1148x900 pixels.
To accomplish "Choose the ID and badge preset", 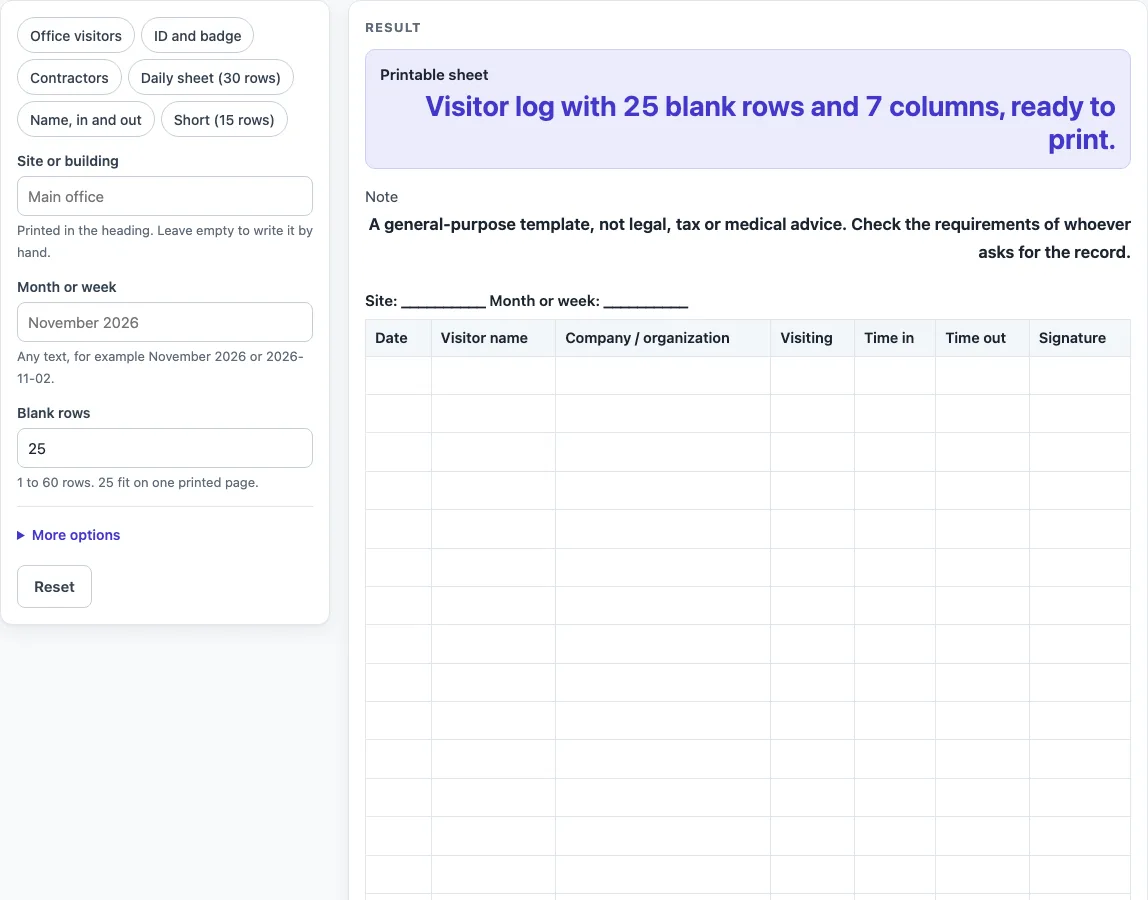I will [x=198, y=36].
